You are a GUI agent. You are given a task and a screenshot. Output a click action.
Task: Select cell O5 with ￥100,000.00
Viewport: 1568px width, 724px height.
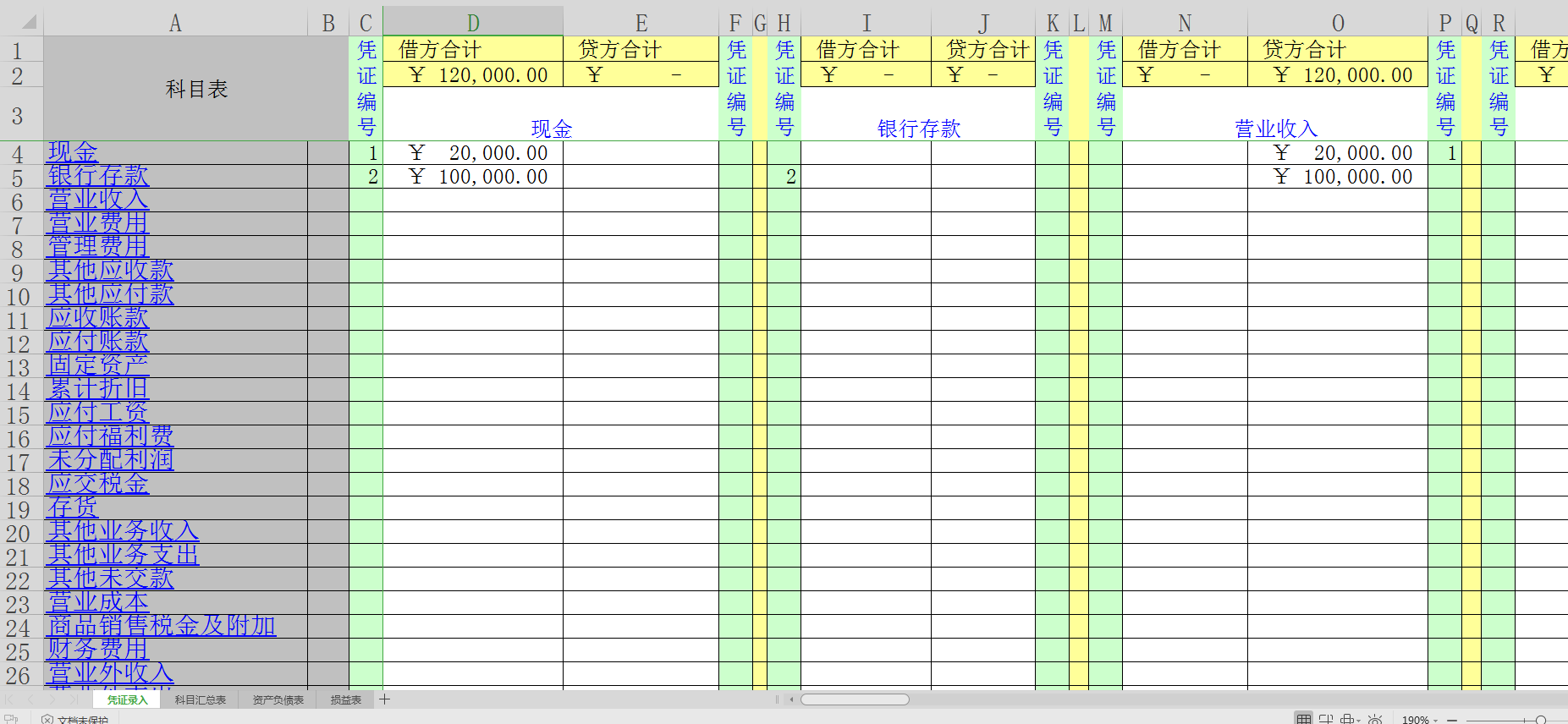click(1337, 177)
